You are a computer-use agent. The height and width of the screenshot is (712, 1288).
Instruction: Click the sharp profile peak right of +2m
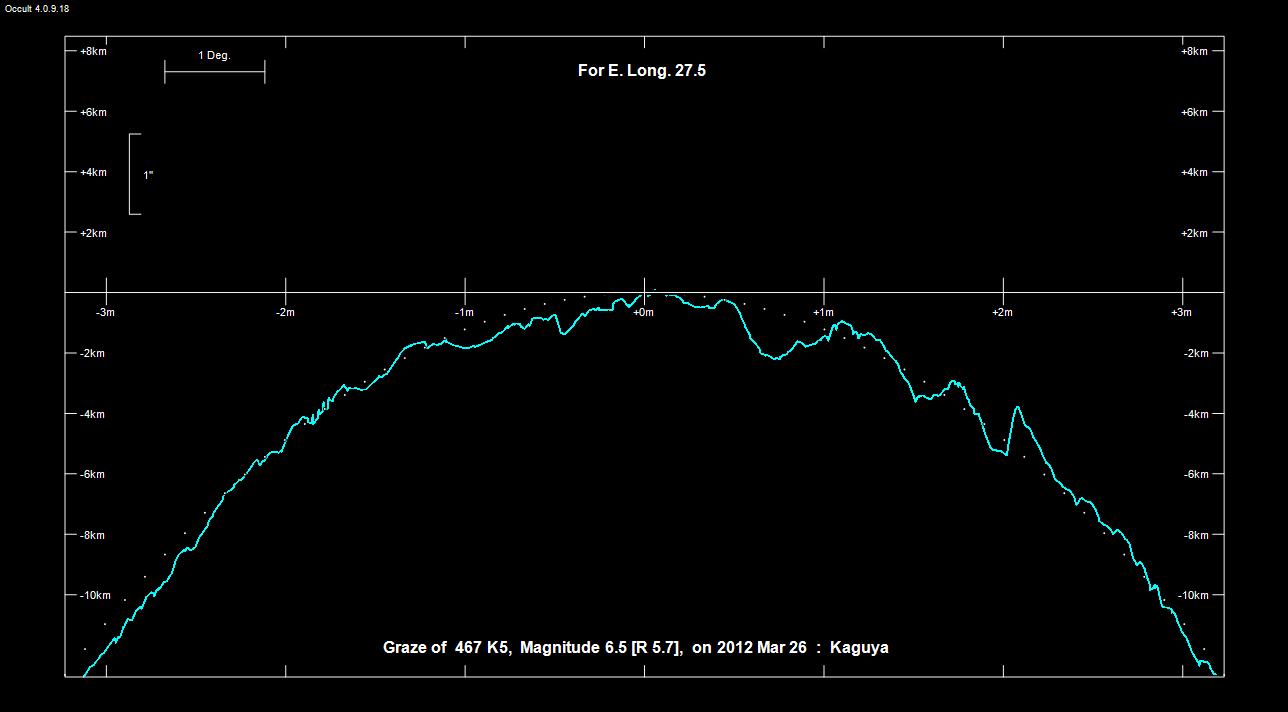pyautogui.click(x=1017, y=408)
